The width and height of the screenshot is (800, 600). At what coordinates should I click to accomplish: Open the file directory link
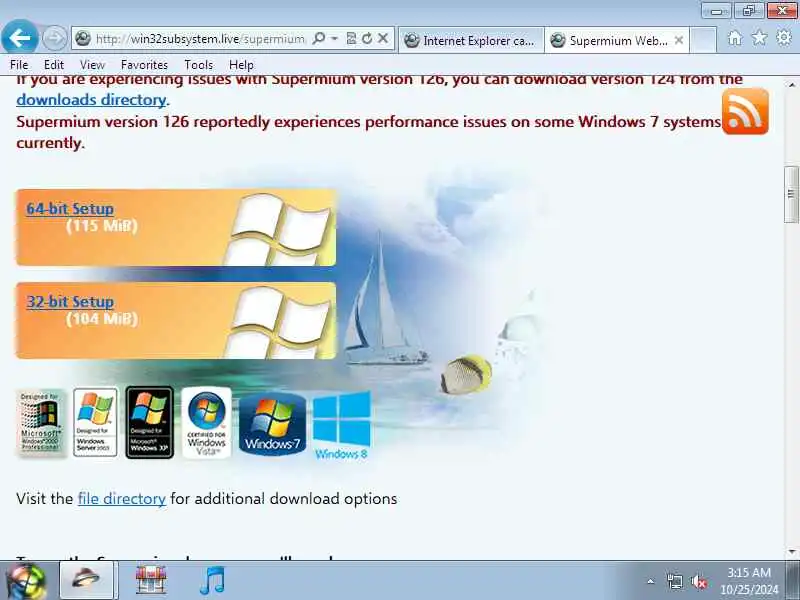121,498
